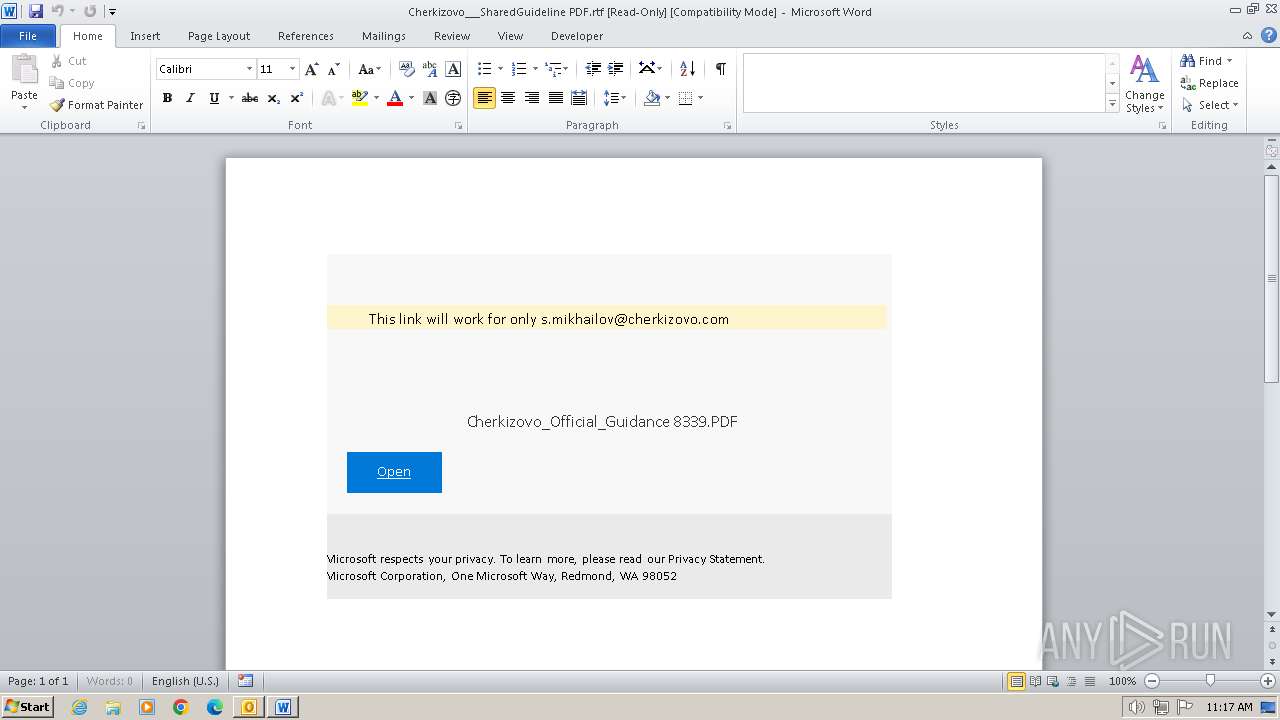
Task: Open Line and Paragraph Spacing dropdown
Action: click(614, 98)
